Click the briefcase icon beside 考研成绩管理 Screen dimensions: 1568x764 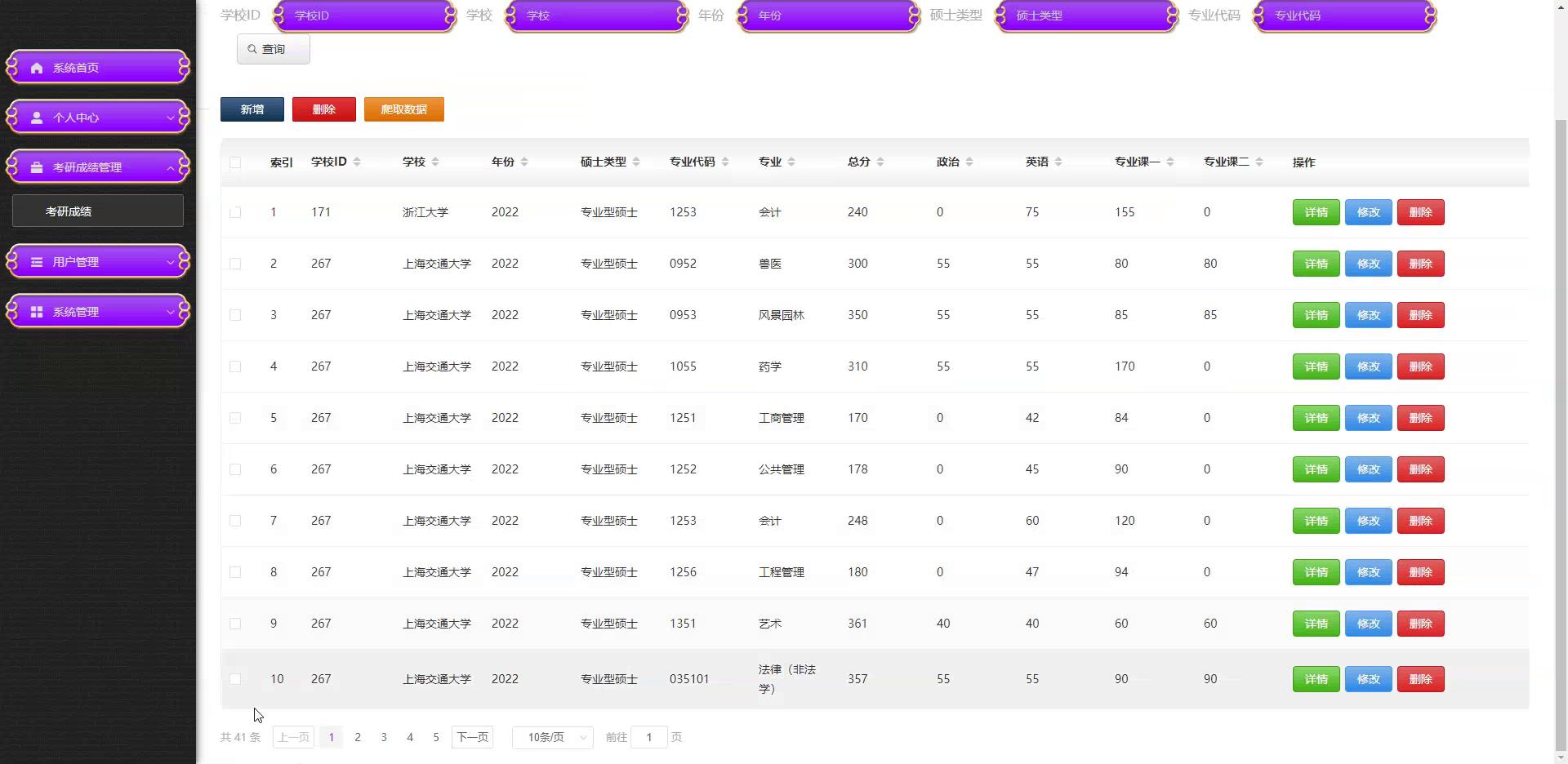tap(37, 167)
